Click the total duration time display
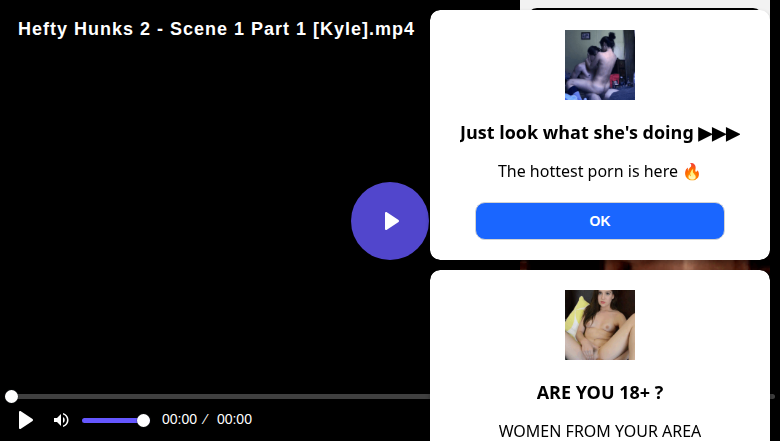This screenshot has height=441, width=780. click(x=234, y=420)
